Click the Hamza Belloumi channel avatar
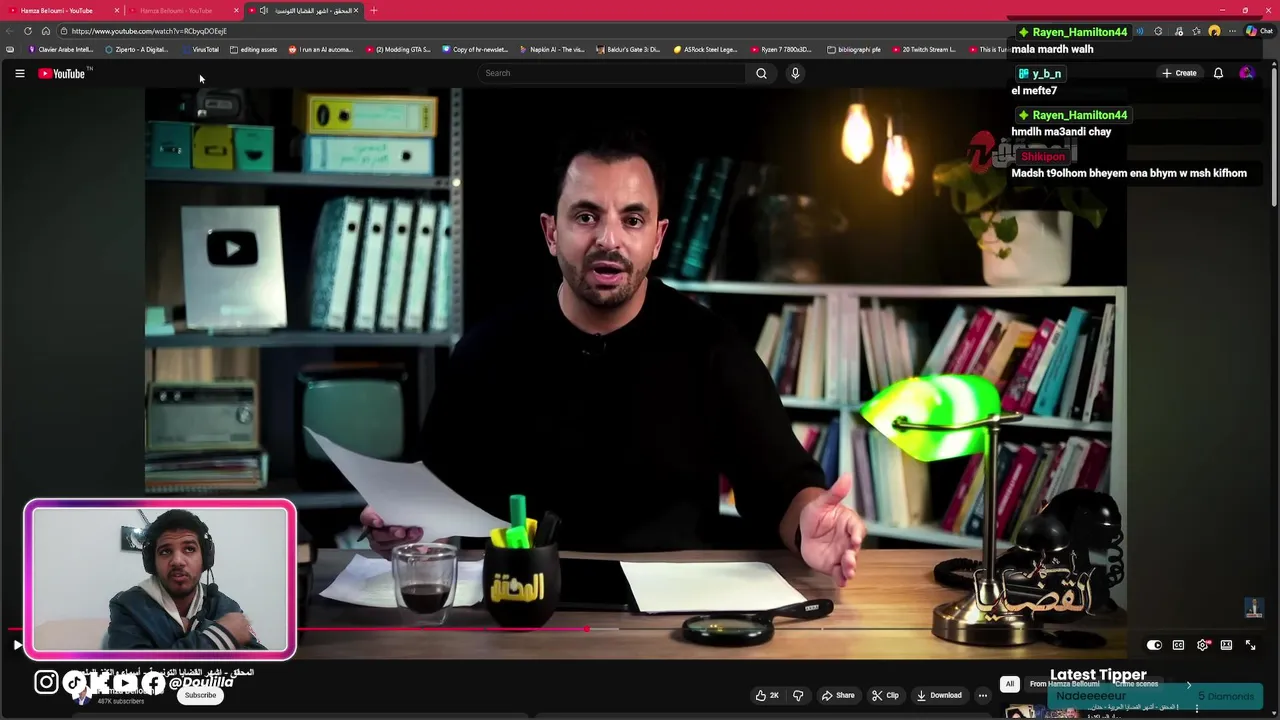 (82, 695)
